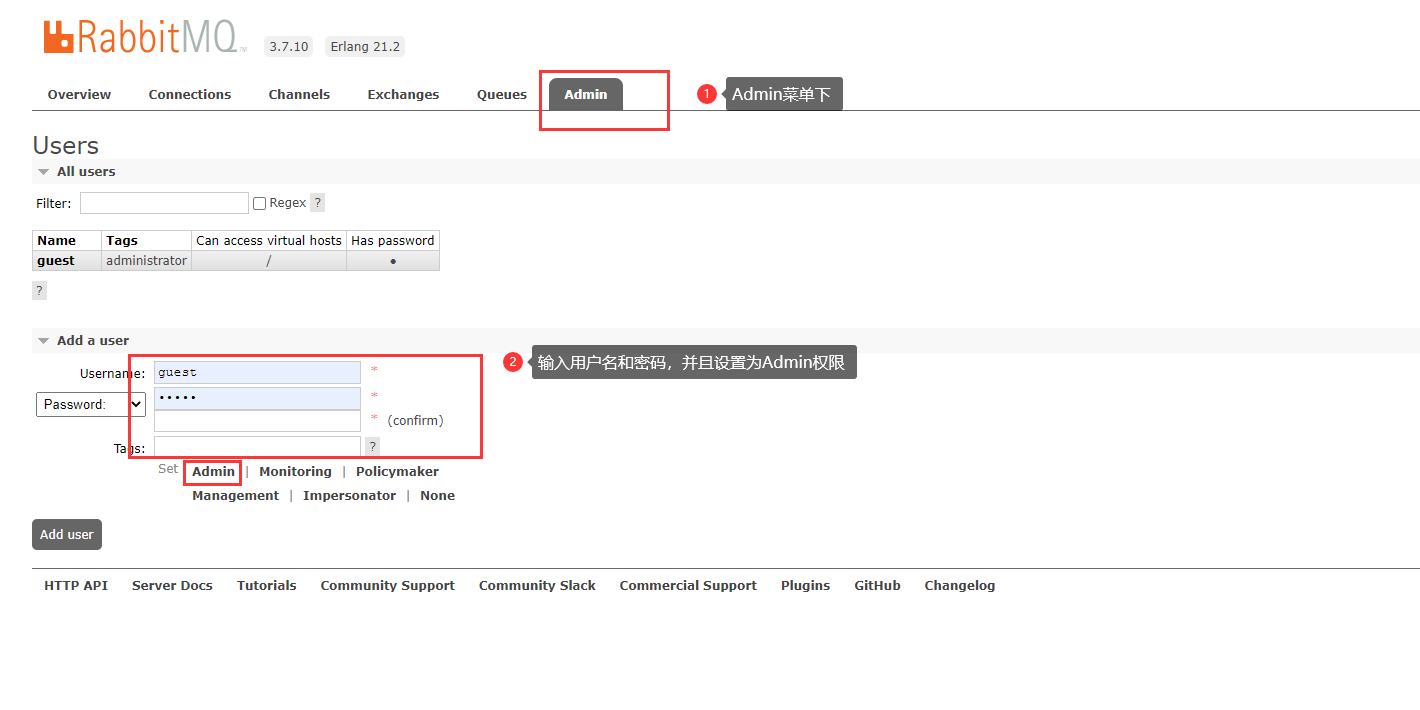
Task: Focus the Tags input field
Action: (257, 447)
